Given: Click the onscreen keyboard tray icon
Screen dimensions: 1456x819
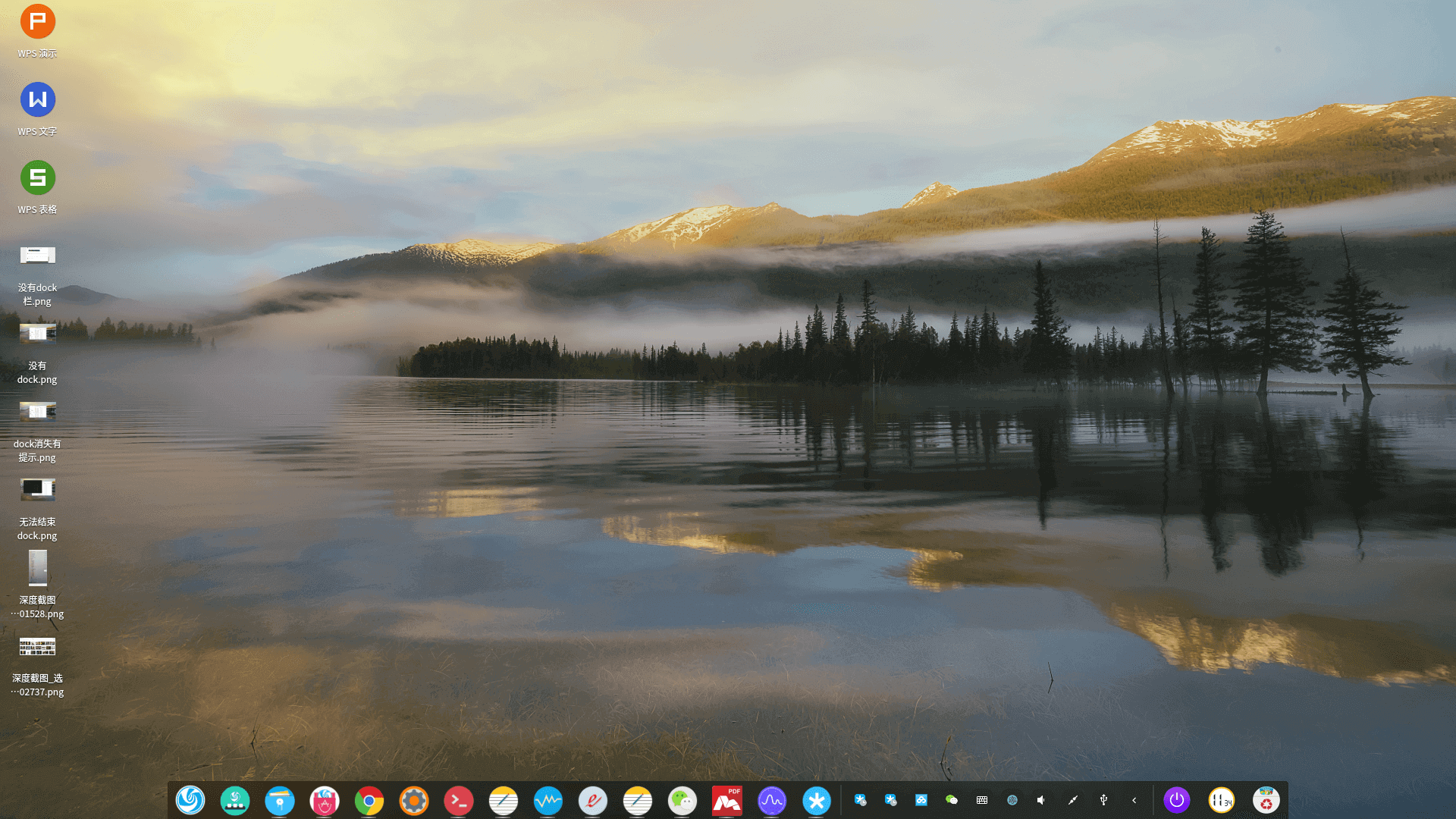Looking at the screenshot, I should pyautogui.click(x=982, y=800).
